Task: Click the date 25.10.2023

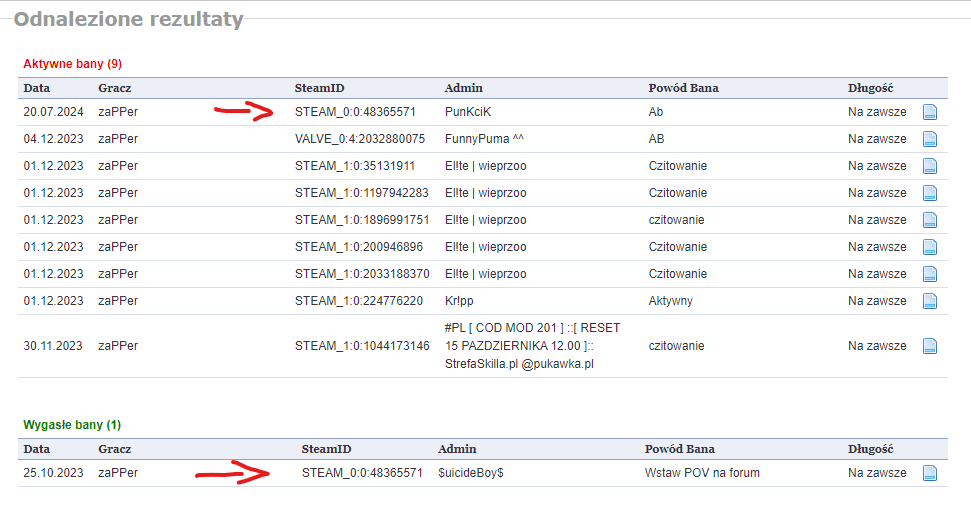Action: click(53, 473)
